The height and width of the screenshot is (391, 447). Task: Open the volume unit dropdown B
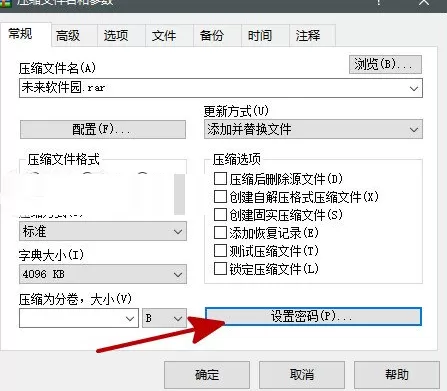[x=164, y=318]
